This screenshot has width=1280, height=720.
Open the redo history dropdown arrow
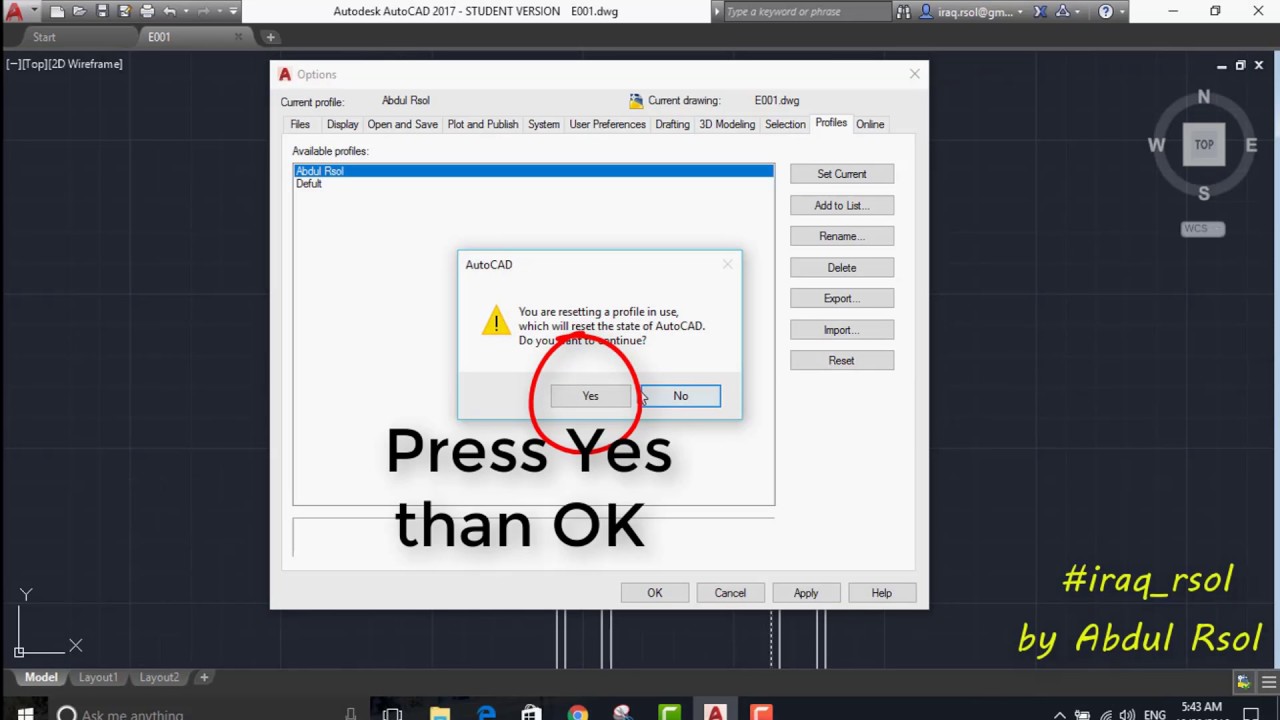(219, 12)
